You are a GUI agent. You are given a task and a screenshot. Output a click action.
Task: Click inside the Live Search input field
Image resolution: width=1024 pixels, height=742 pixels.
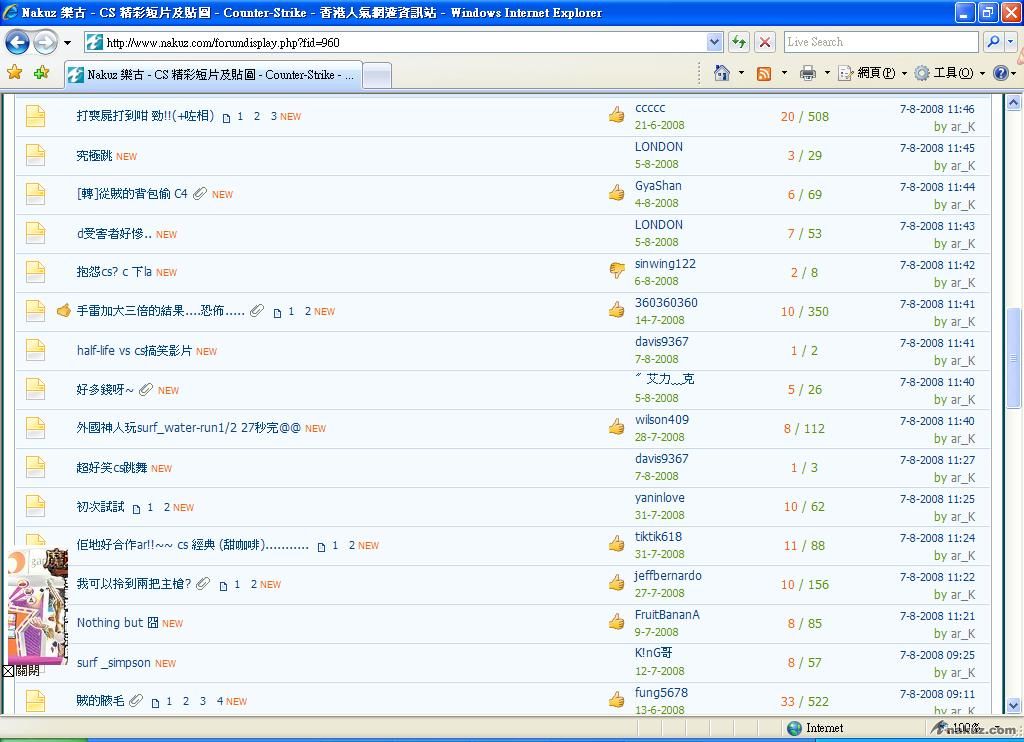point(878,42)
